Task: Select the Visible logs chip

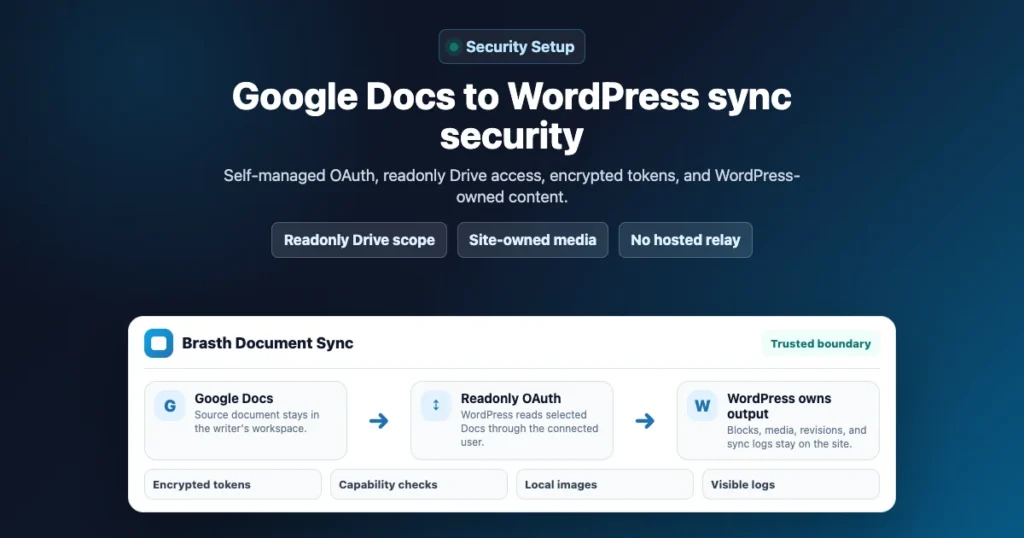Action: coord(791,484)
